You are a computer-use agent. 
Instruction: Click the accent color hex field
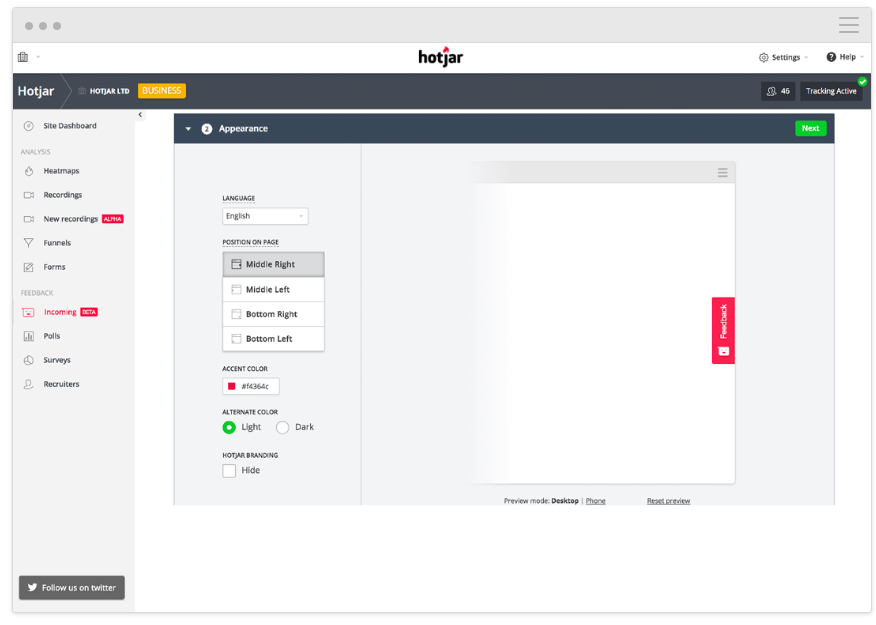pyautogui.click(x=251, y=387)
